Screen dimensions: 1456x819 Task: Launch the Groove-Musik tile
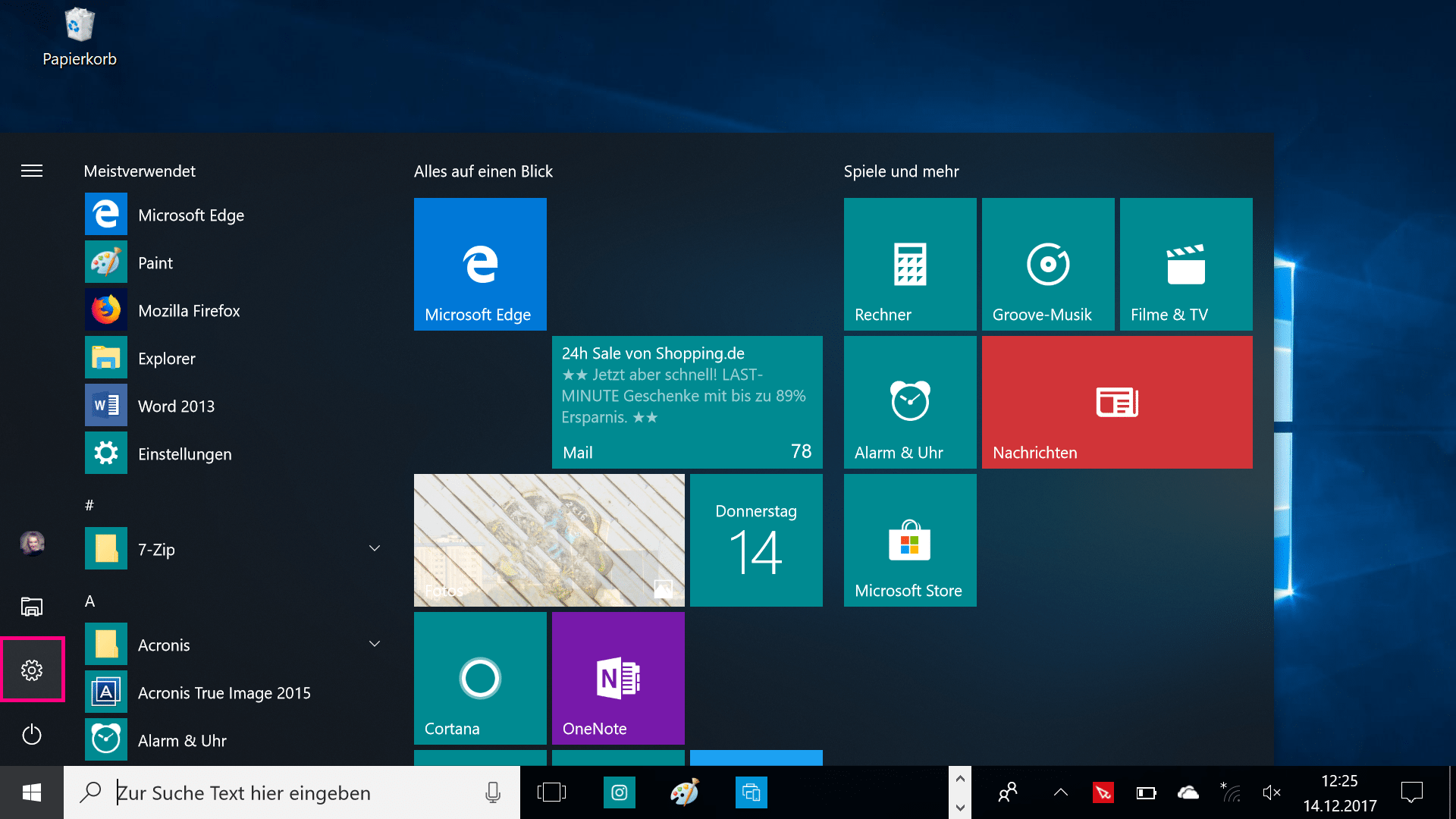click(x=1048, y=264)
